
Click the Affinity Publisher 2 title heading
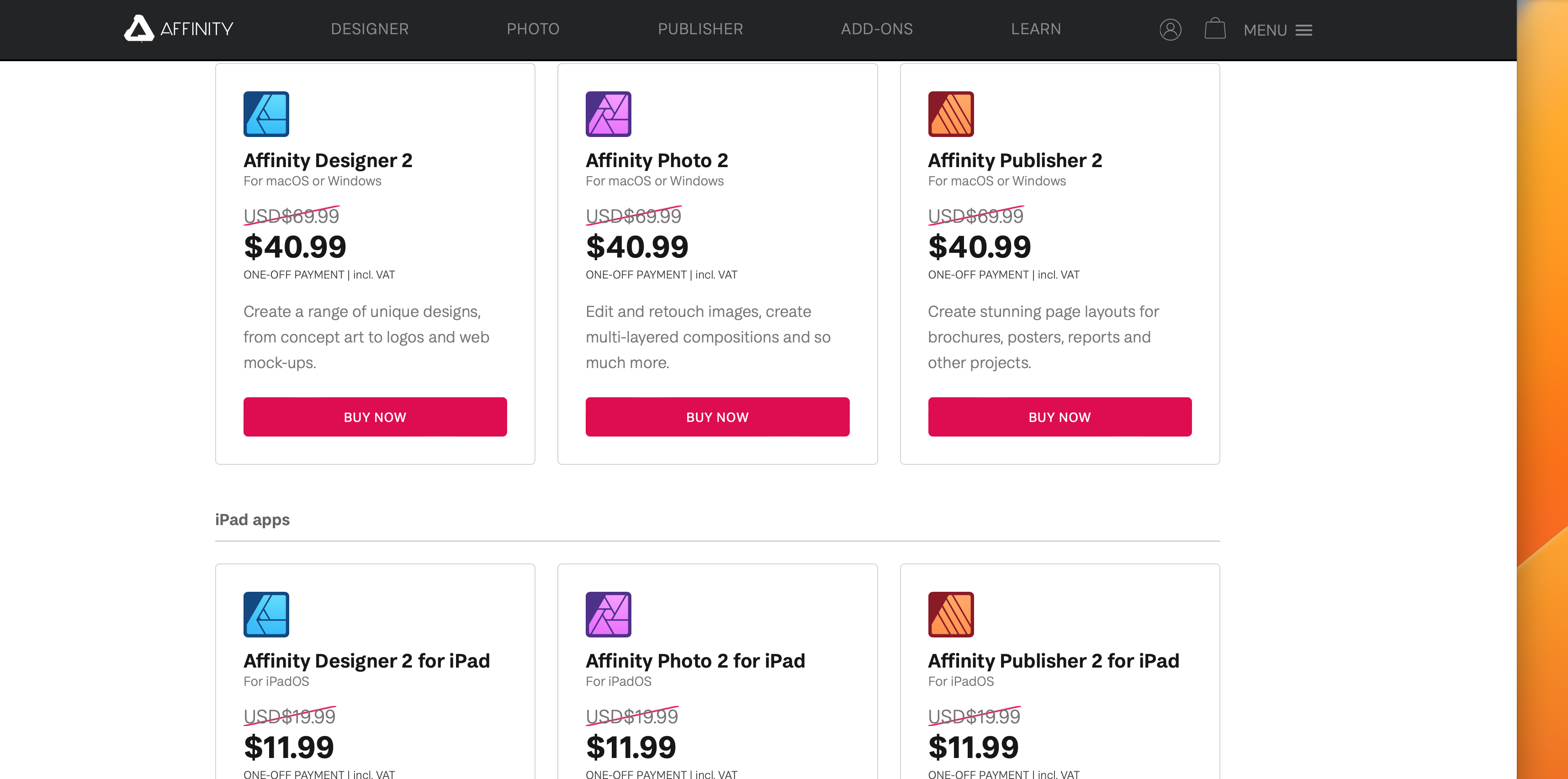1015,160
